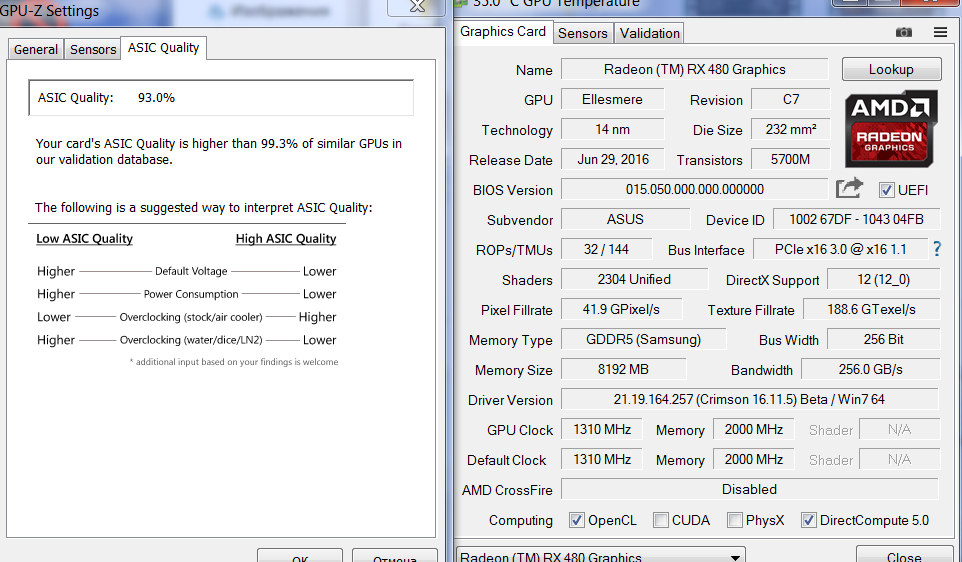Click the BIOS Version field value

click(695, 190)
